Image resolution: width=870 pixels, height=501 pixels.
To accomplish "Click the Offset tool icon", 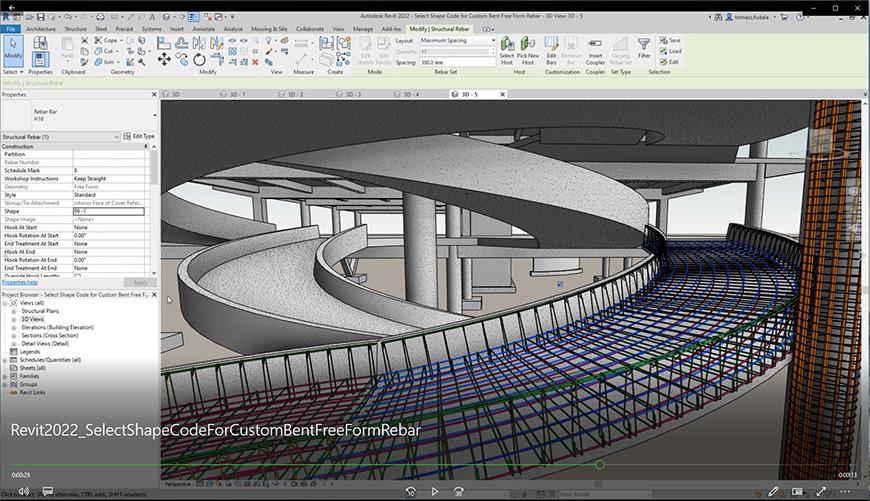I will coord(181,43).
